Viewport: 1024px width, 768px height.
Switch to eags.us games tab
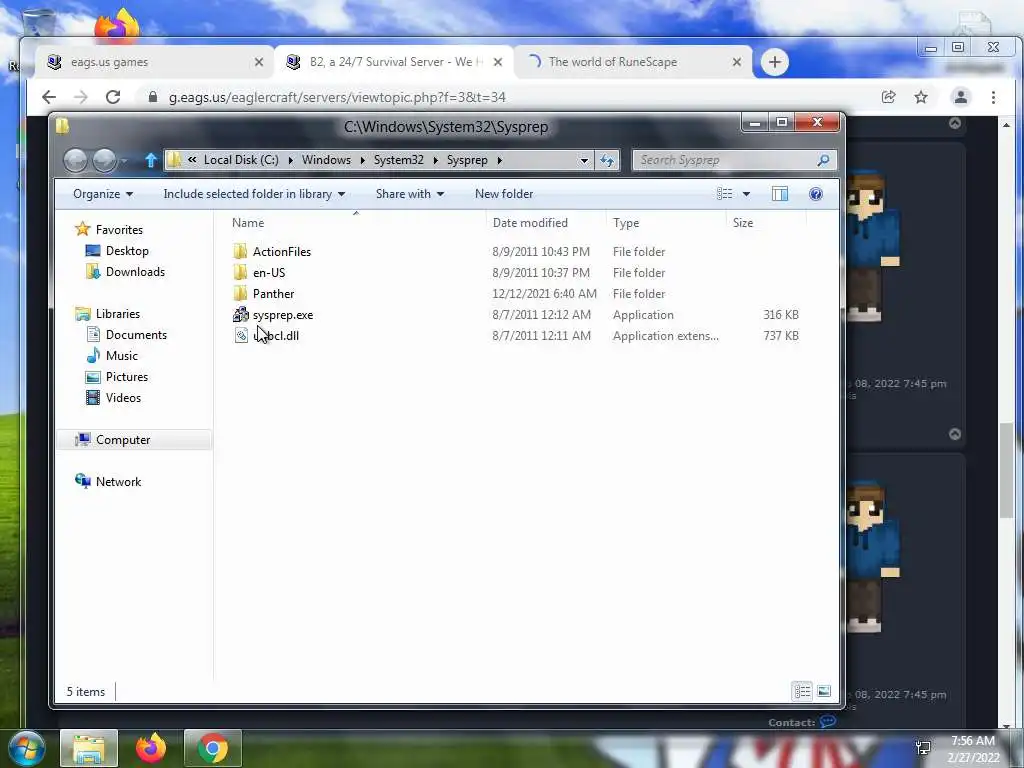[153, 62]
